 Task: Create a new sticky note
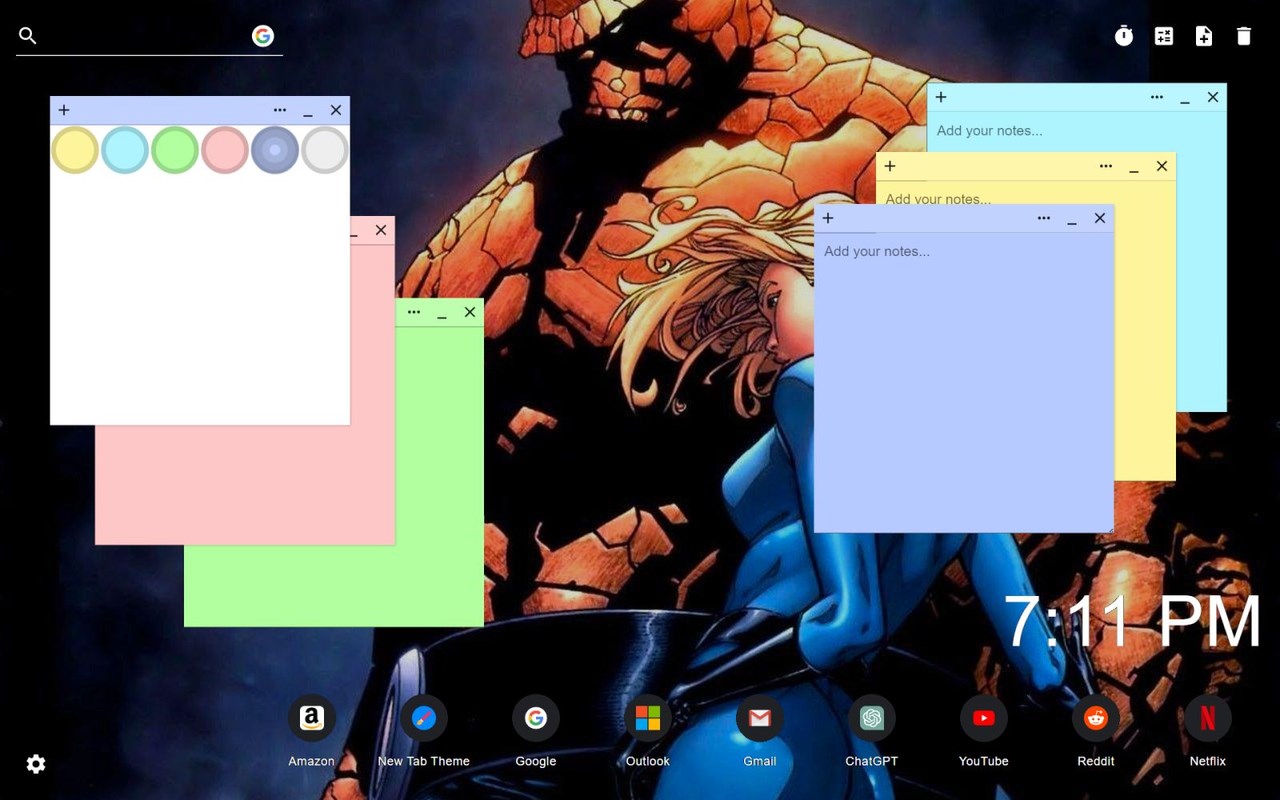(x=1204, y=36)
